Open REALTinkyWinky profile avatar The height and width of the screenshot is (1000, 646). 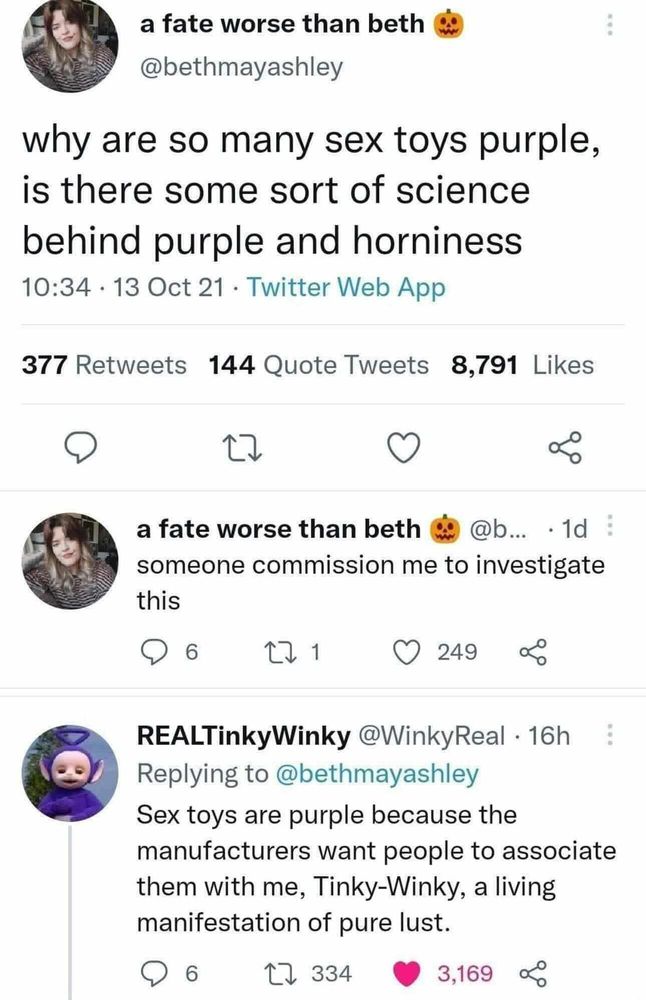point(70,773)
